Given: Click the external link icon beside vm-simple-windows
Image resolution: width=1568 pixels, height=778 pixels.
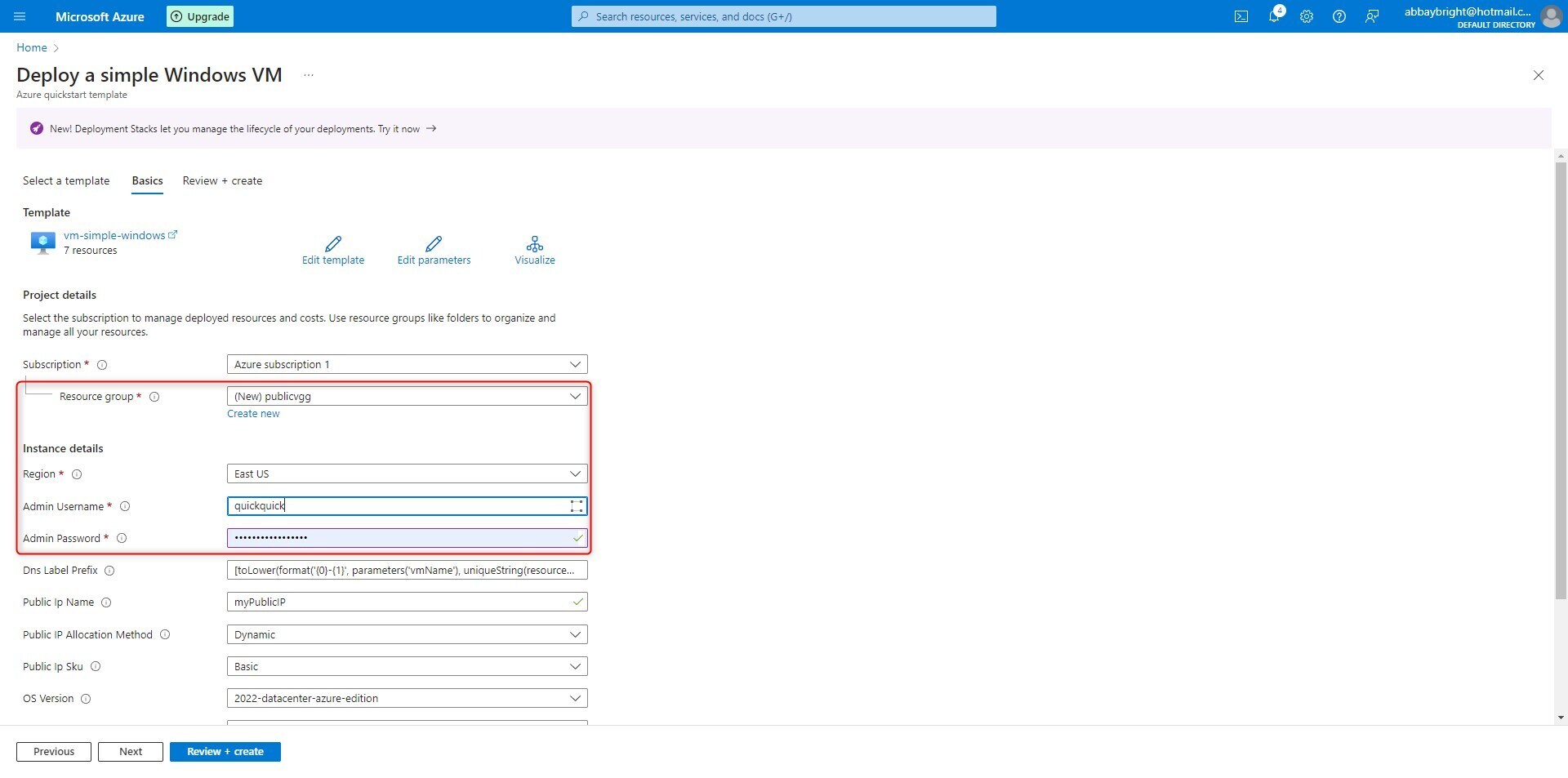Looking at the screenshot, I should click(x=172, y=235).
